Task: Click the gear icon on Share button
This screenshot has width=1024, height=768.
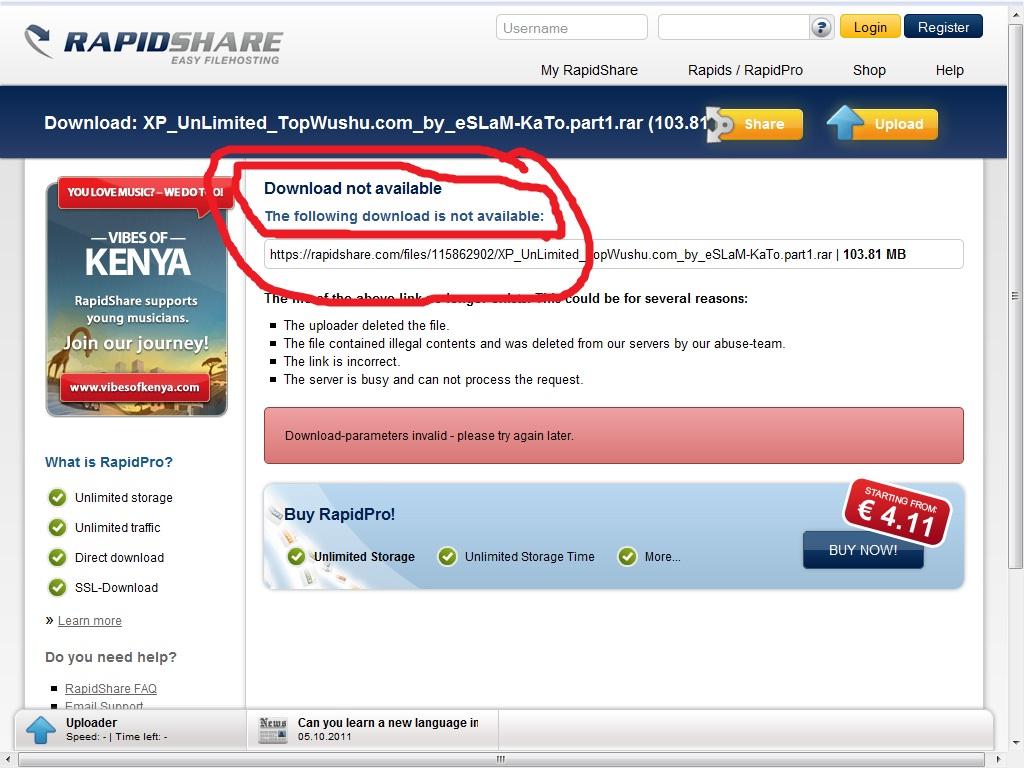Action: click(720, 124)
